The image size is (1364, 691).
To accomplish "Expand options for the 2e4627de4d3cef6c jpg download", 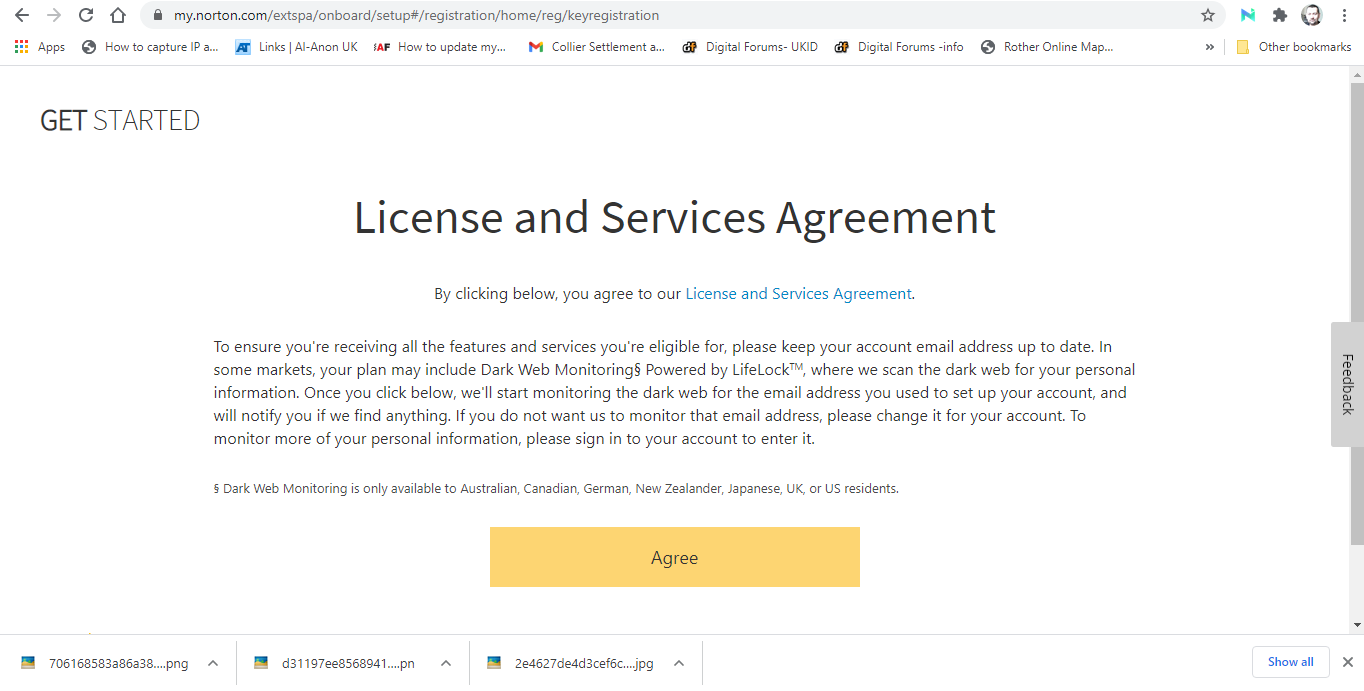I will 679,663.
